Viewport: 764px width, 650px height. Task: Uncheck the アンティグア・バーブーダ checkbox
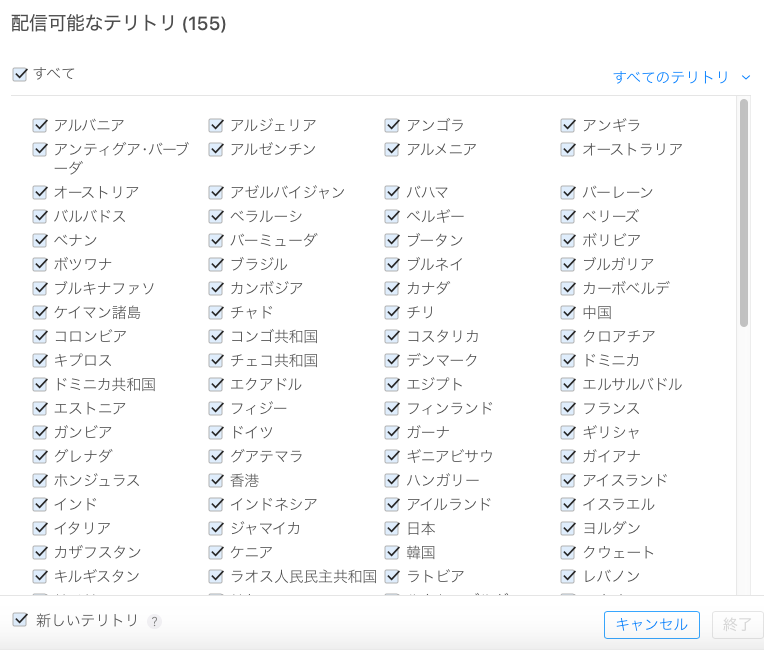40,149
